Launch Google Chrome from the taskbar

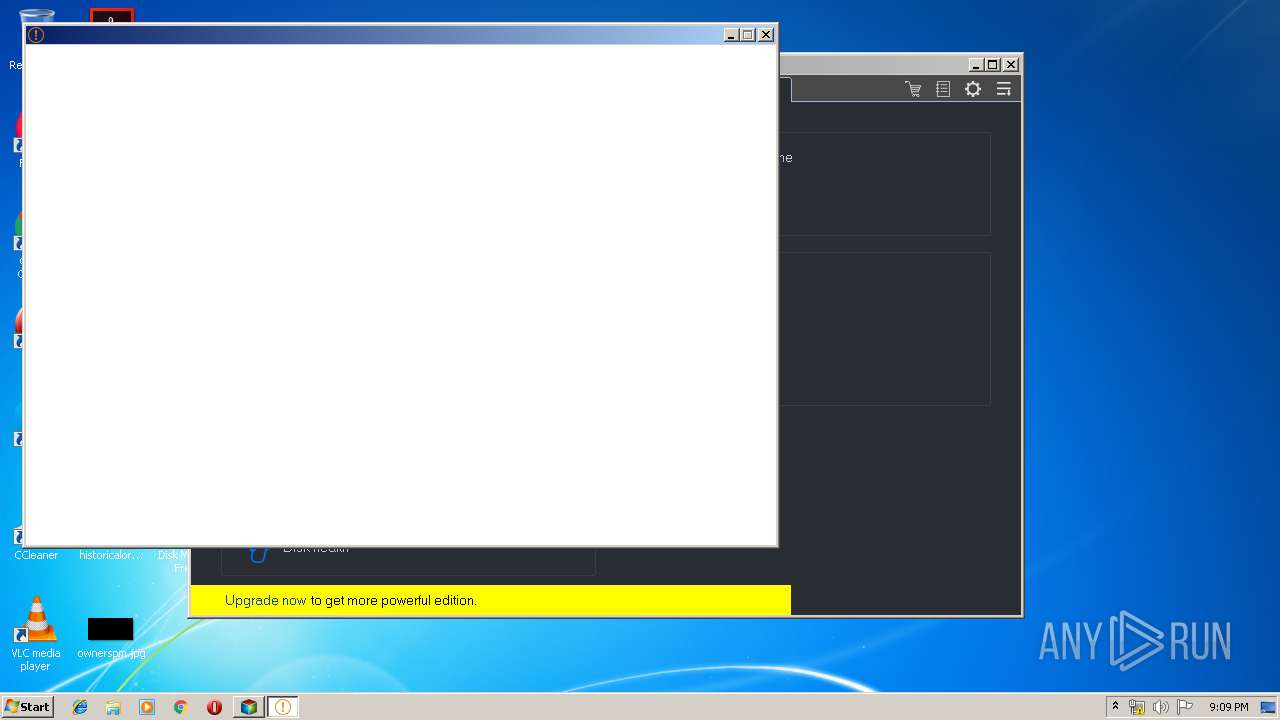click(181, 707)
